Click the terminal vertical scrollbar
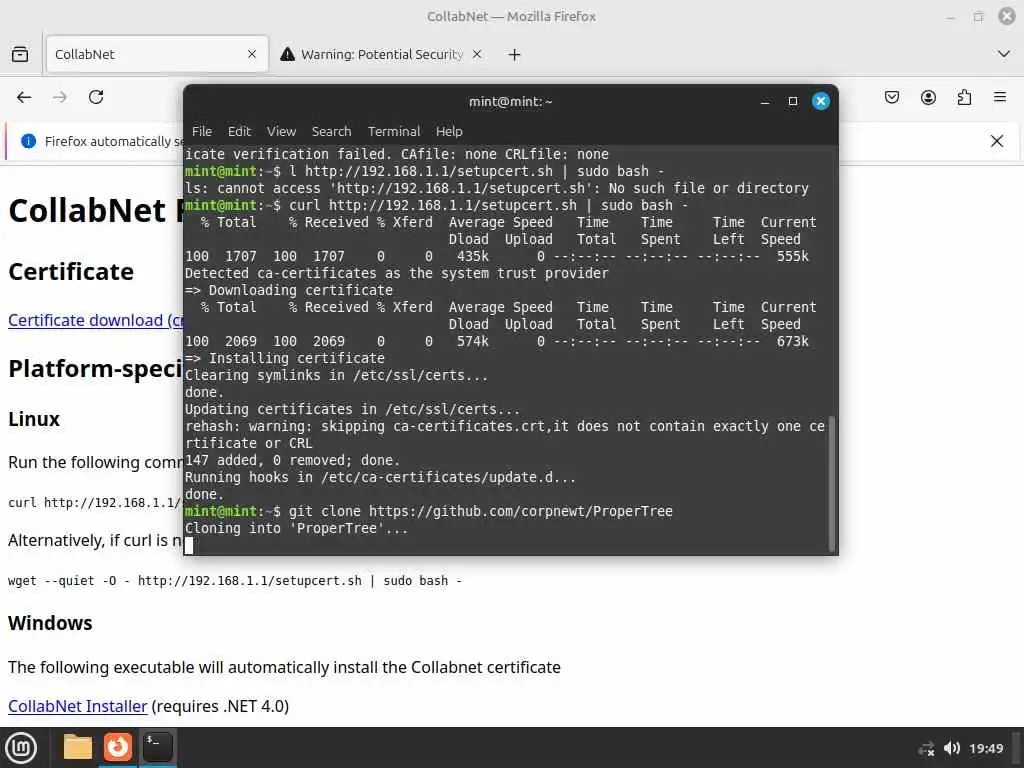The image size is (1024, 768). click(x=831, y=483)
